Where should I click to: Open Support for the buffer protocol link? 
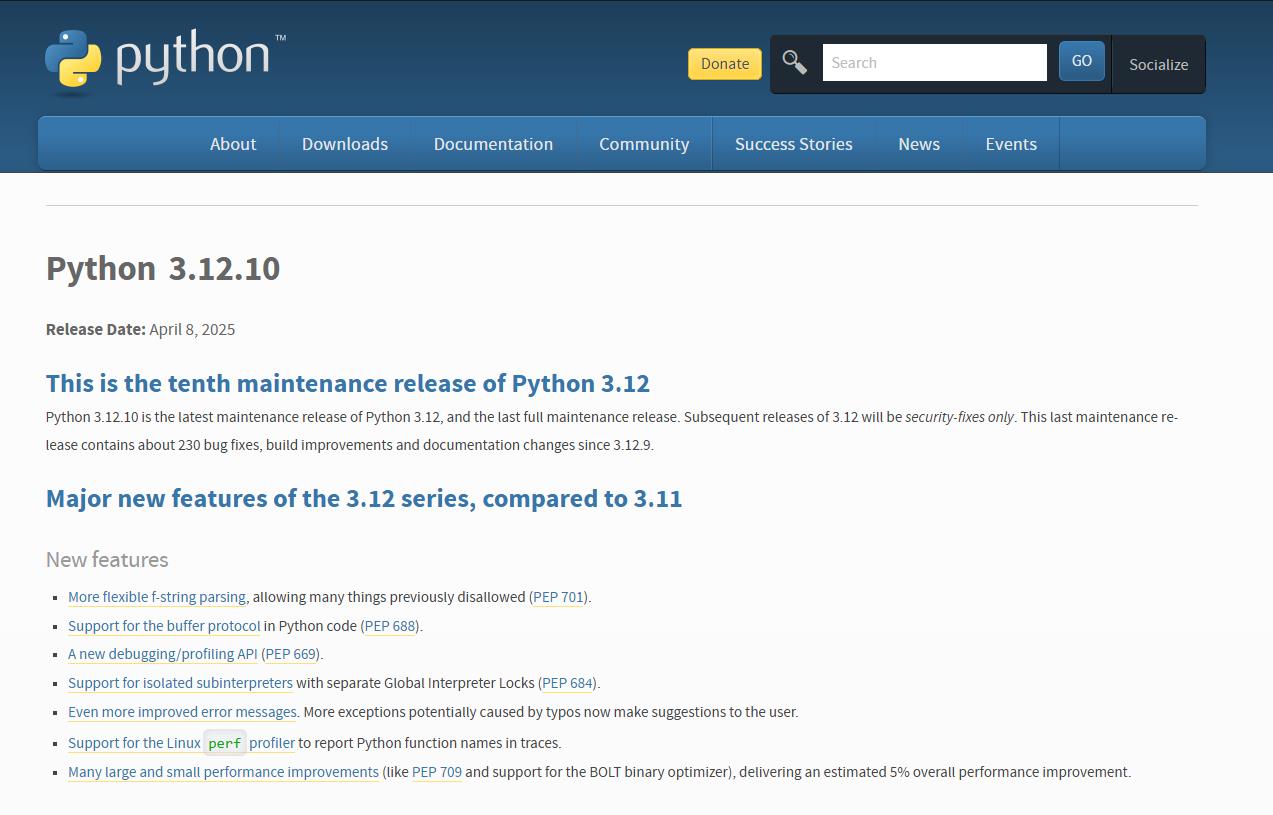(164, 626)
